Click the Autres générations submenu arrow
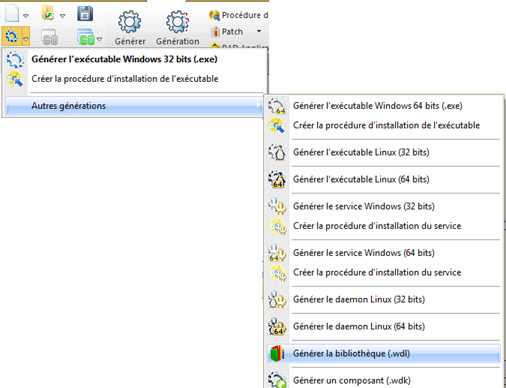Image resolution: width=506 pixels, height=388 pixels. click(x=258, y=105)
